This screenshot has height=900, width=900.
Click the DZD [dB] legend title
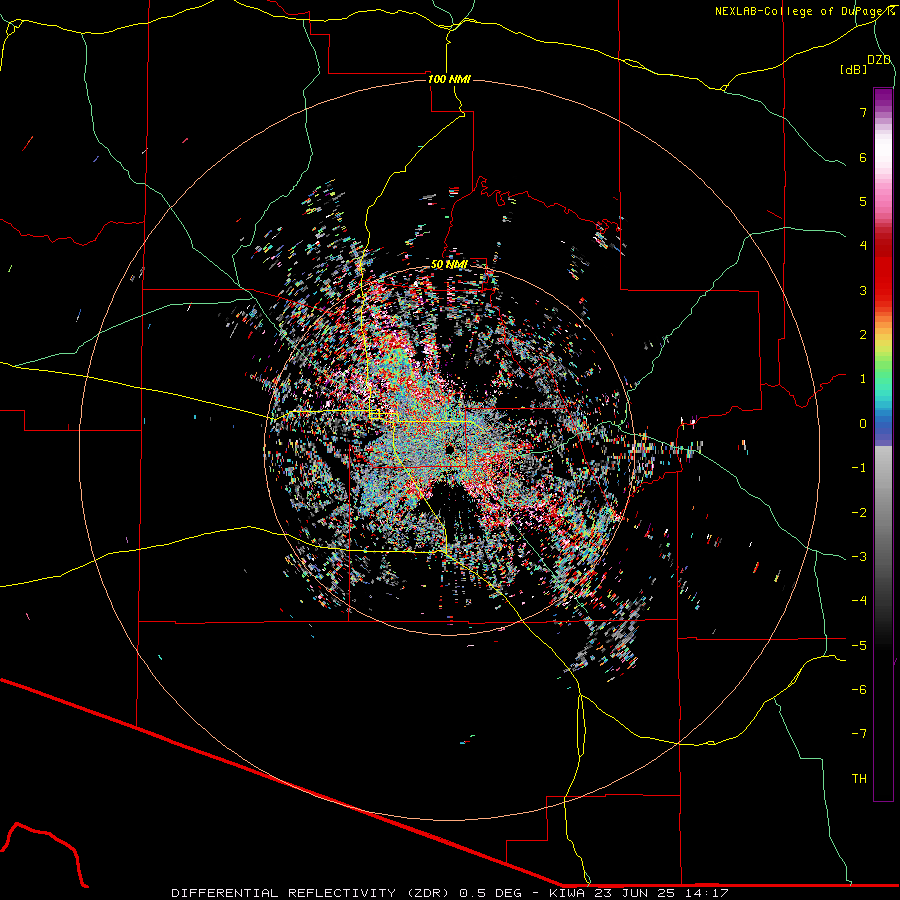pyautogui.click(x=866, y=64)
